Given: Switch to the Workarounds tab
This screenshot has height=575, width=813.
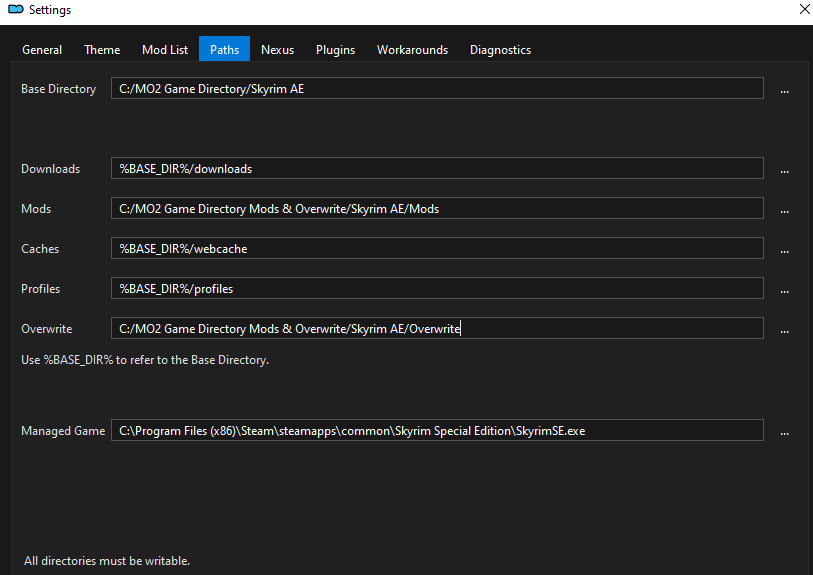Looking at the screenshot, I should tap(412, 50).
